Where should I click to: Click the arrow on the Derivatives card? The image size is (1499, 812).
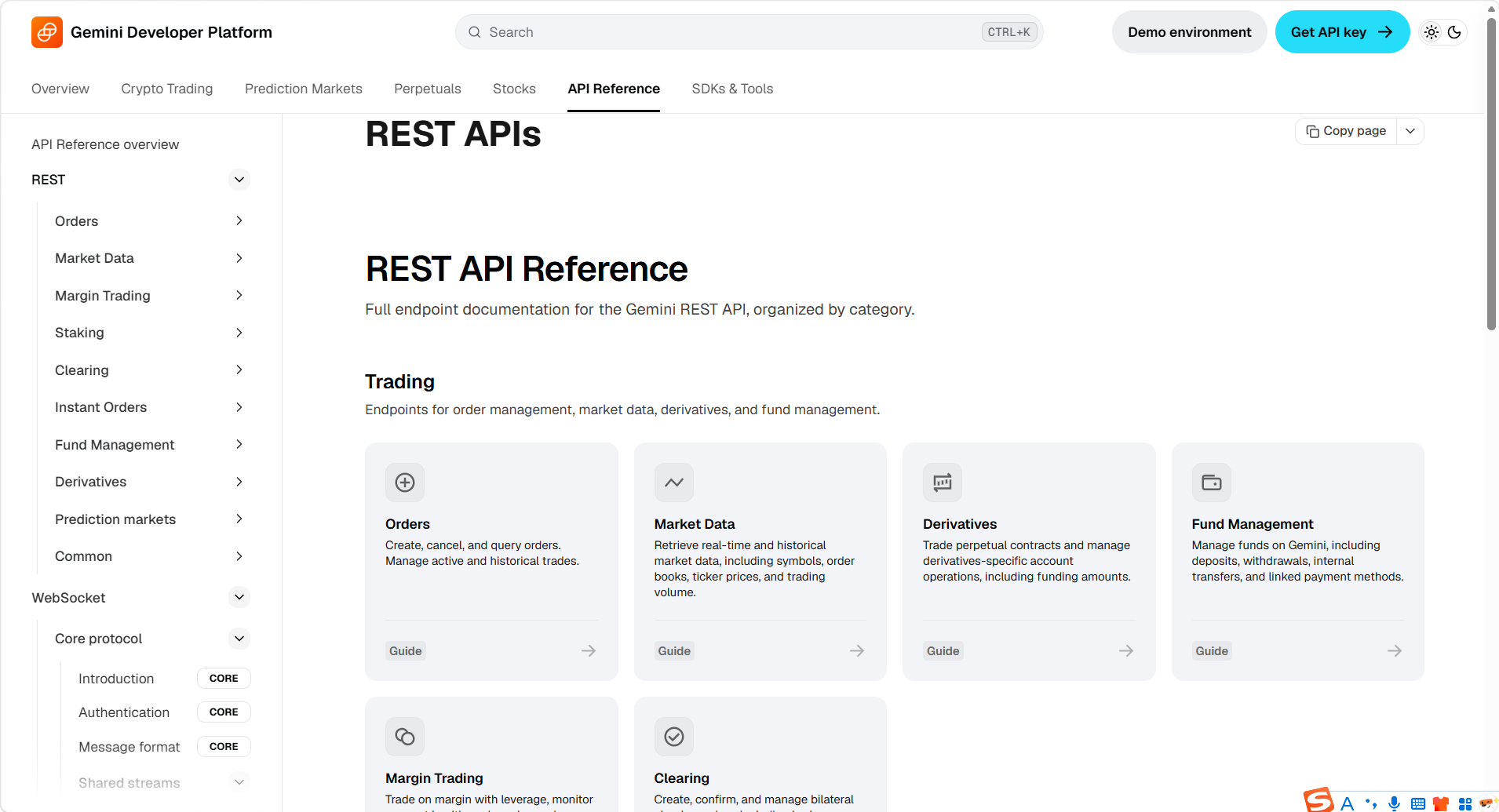(x=1126, y=651)
